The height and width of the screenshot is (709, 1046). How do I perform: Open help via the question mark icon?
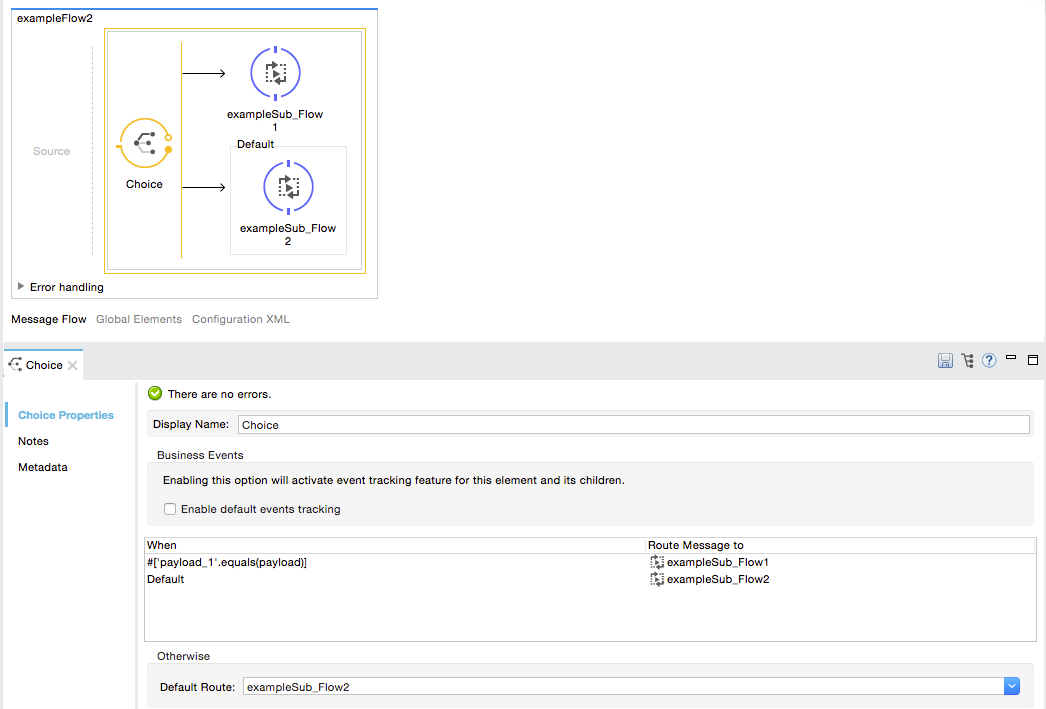tap(989, 361)
